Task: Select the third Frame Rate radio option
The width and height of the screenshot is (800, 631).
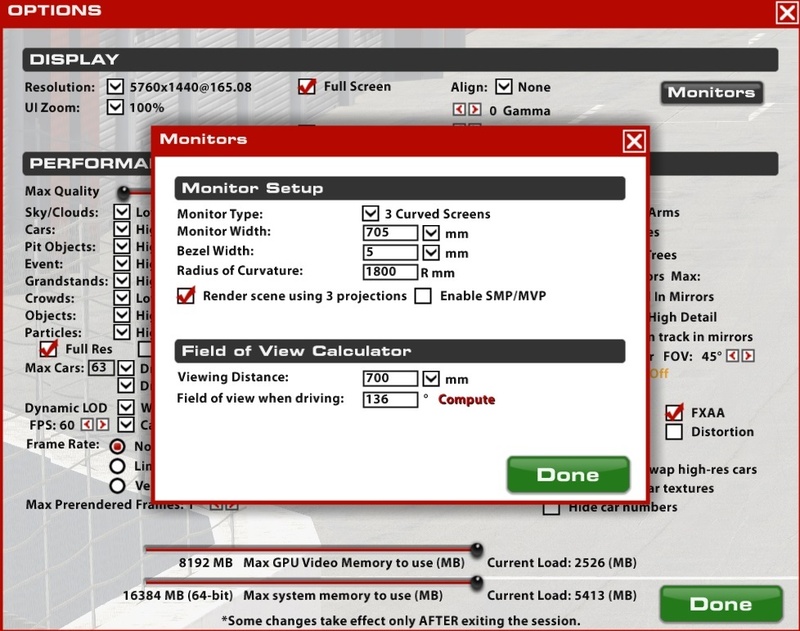Action: tap(117, 485)
